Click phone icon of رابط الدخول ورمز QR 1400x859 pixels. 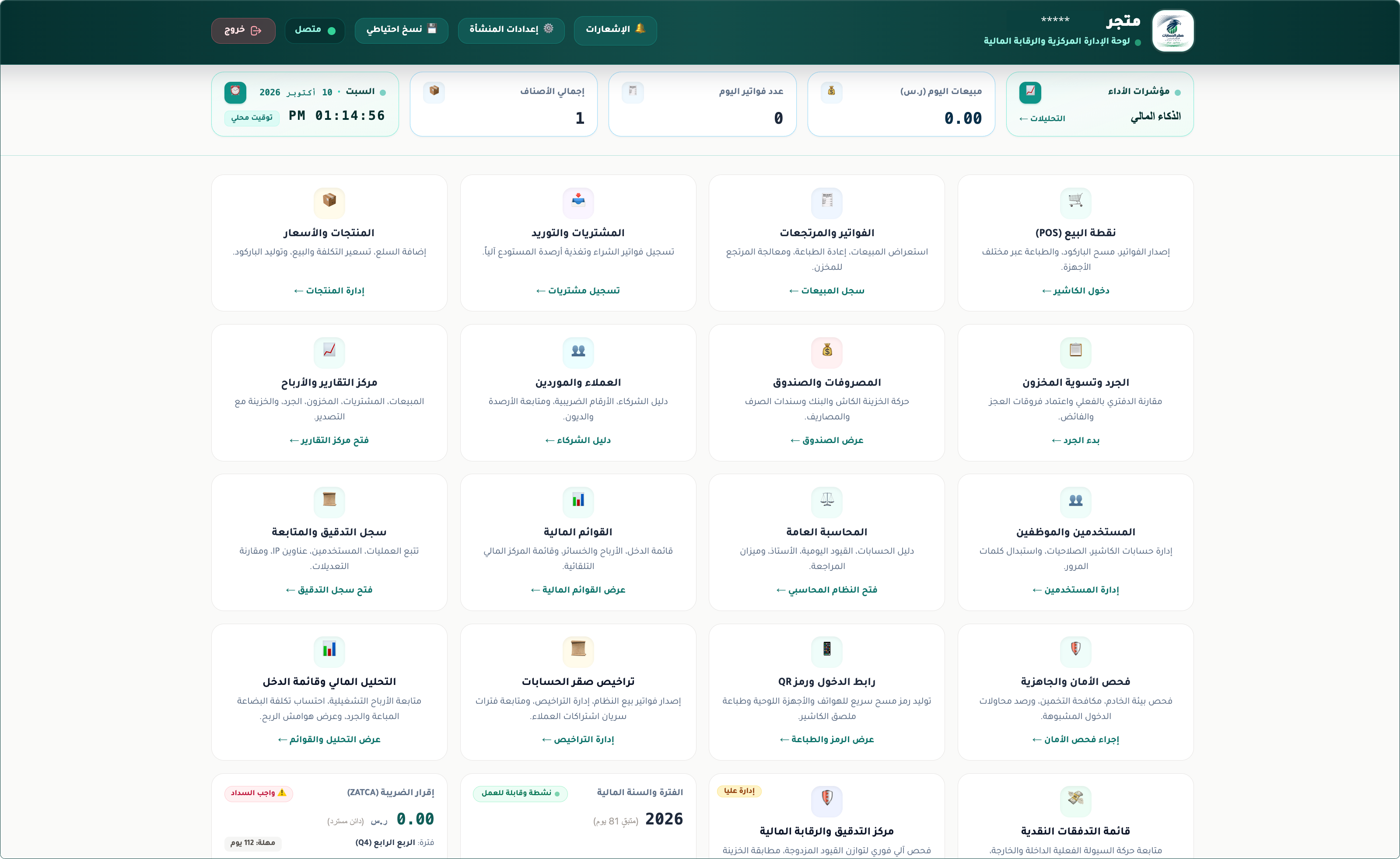click(827, 652)
